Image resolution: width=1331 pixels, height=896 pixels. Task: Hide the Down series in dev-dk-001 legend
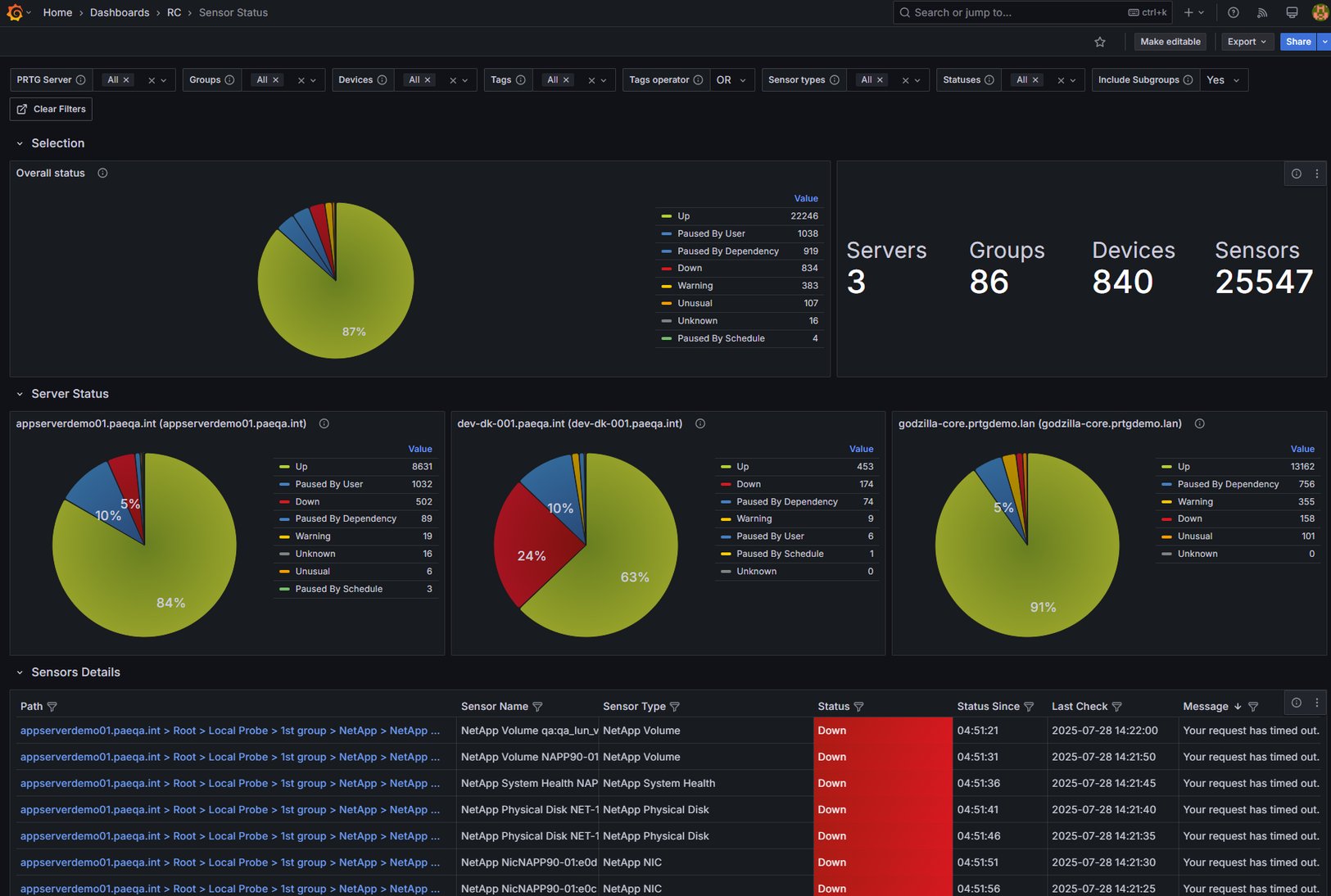coord(748,484)
